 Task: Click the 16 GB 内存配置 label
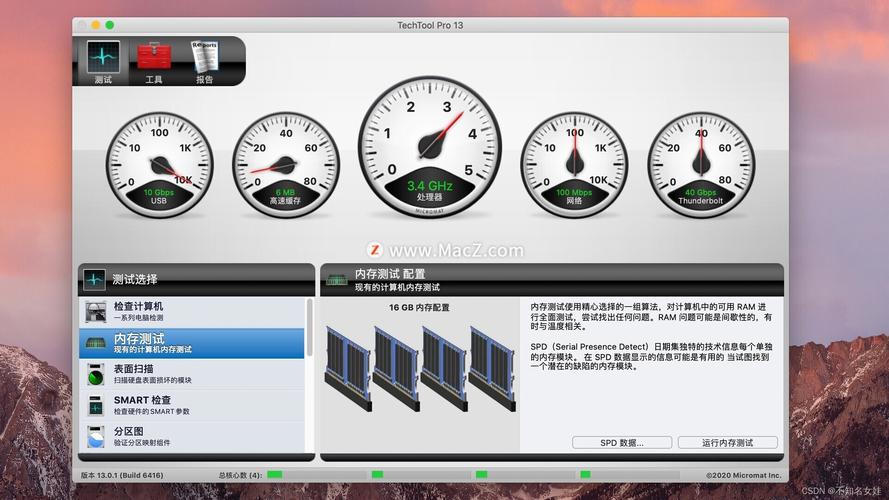click(x=419, y=307)
